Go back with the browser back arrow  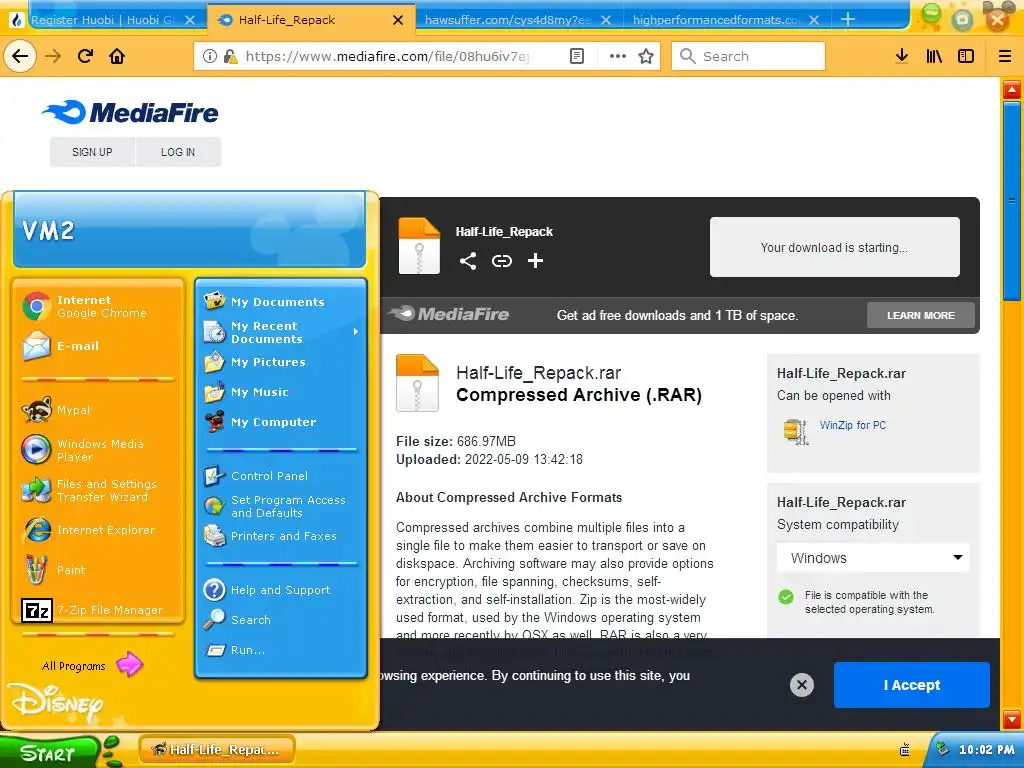(x=20, y=56)
